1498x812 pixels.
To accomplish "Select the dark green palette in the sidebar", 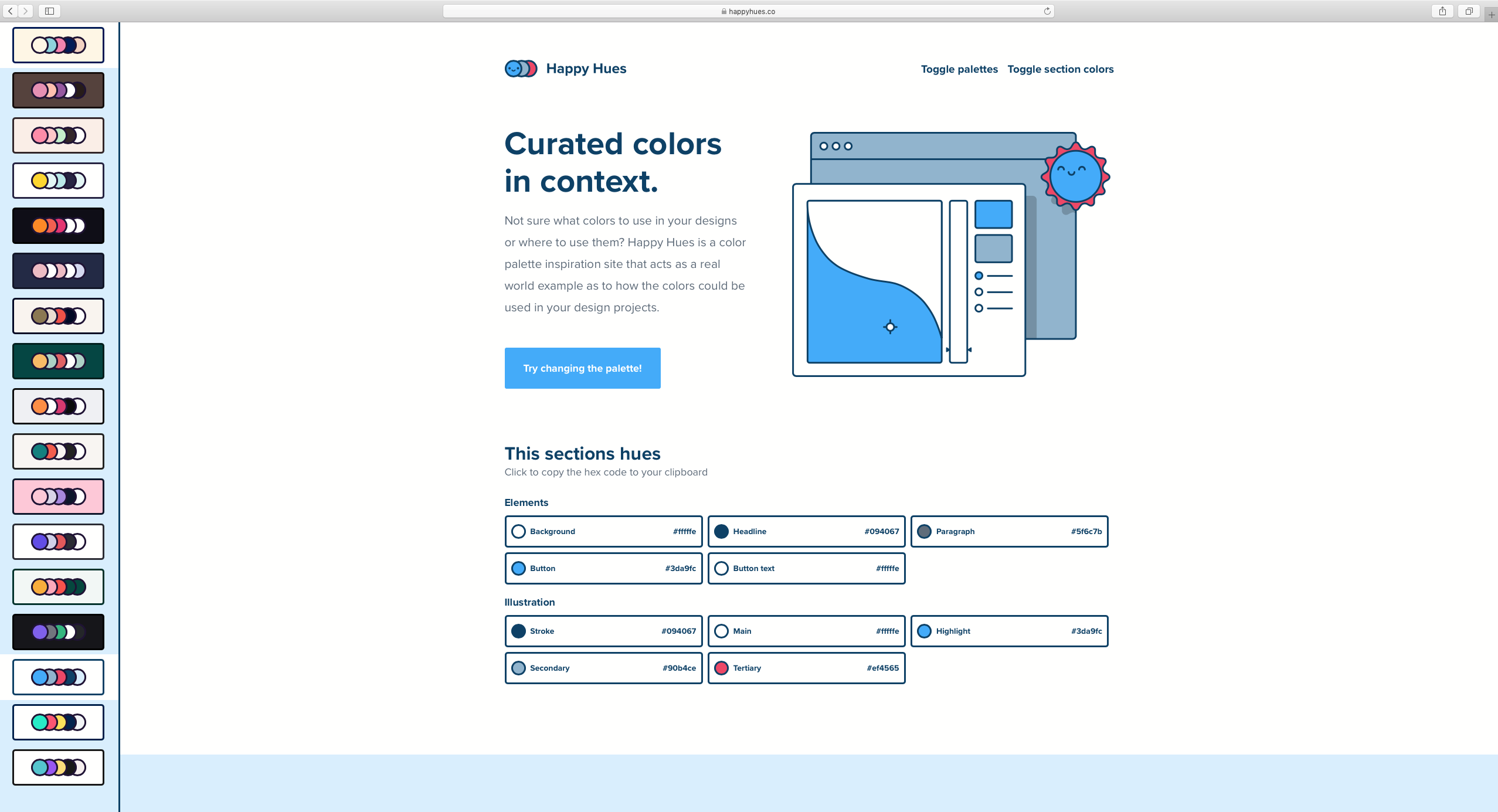I will tap(58, 361).
